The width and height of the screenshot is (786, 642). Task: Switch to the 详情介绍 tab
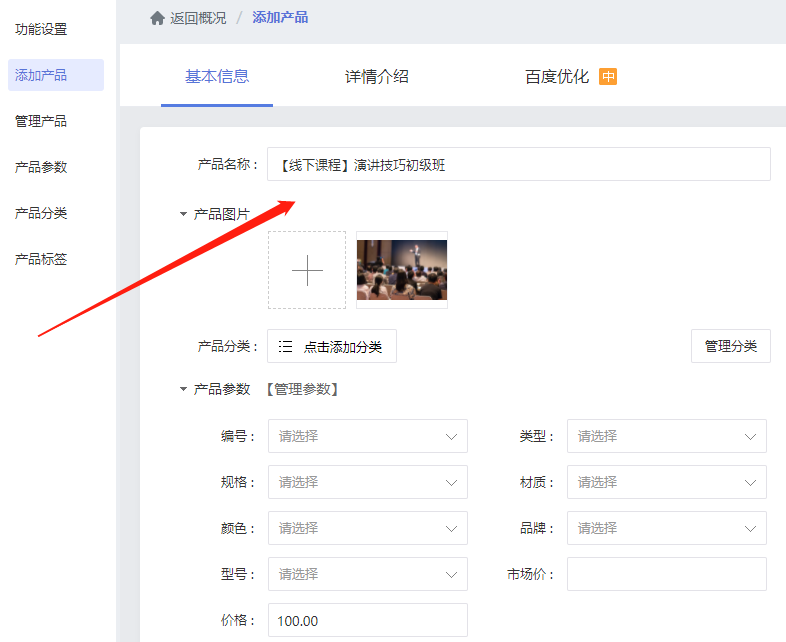[377, 77]
